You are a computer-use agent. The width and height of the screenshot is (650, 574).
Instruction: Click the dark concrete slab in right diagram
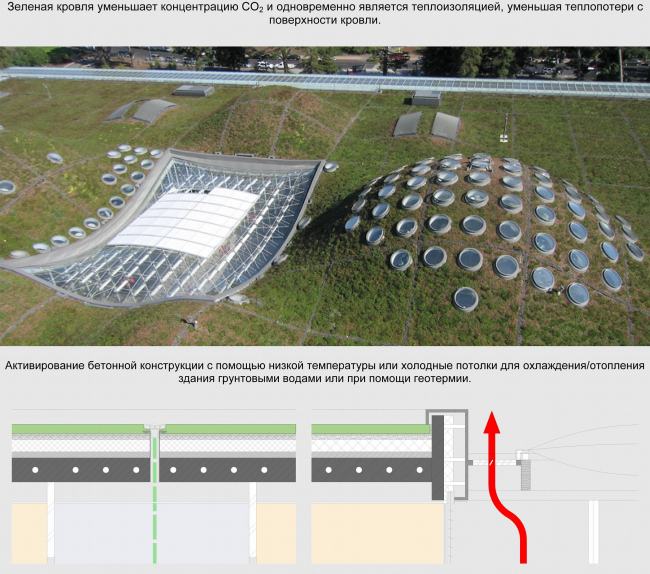(370, 469)
